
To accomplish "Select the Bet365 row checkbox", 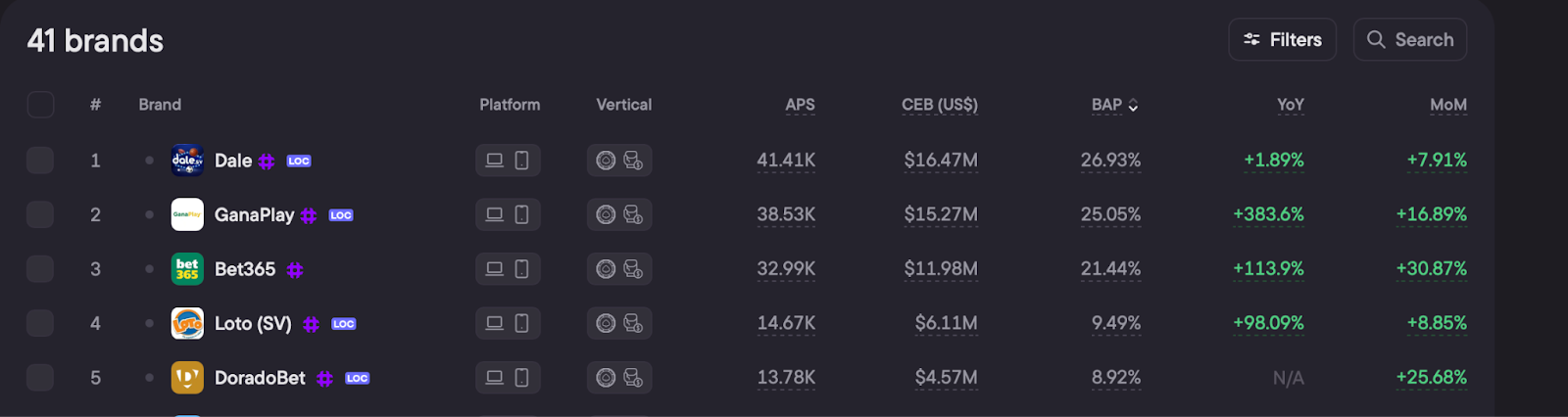I will [x=40, y=269].
